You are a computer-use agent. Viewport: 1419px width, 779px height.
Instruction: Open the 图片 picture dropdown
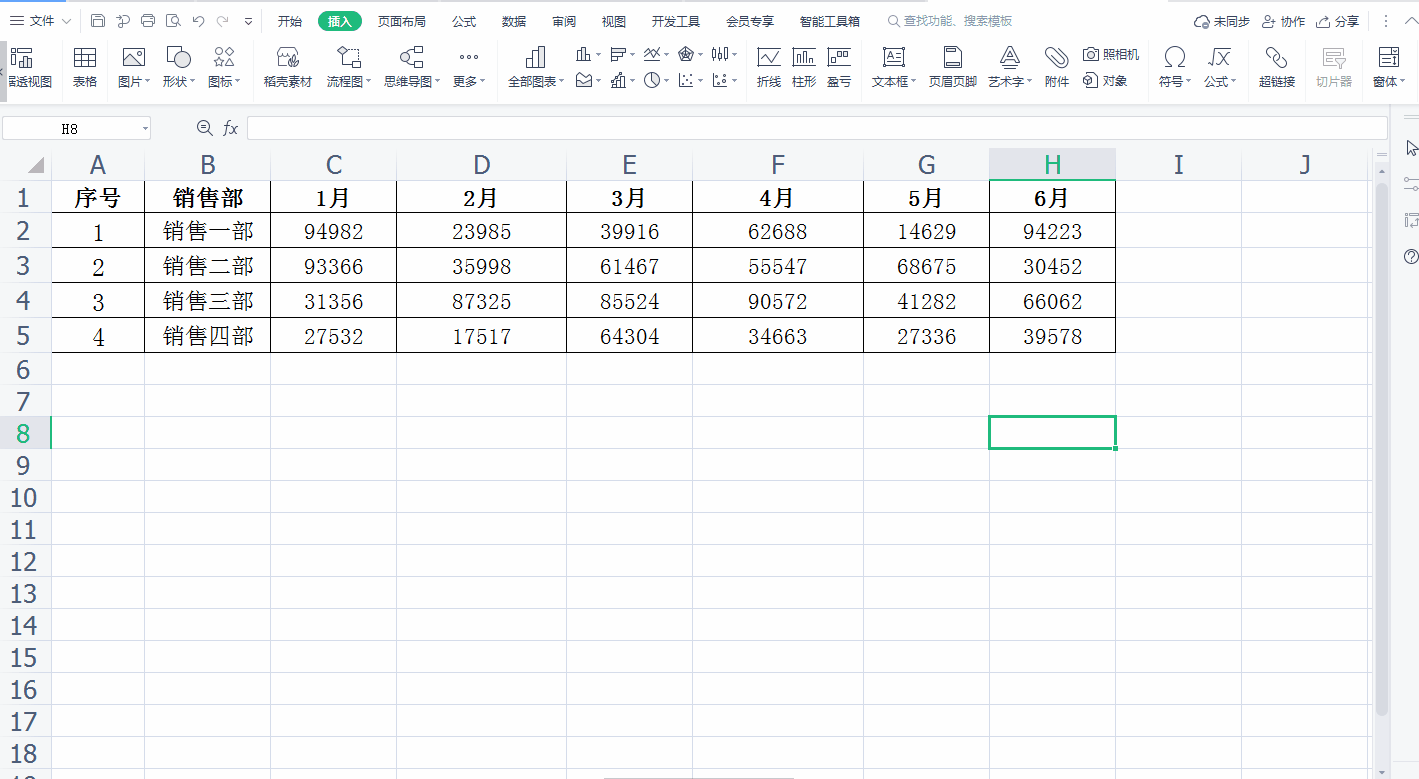[x=134, y=68]
